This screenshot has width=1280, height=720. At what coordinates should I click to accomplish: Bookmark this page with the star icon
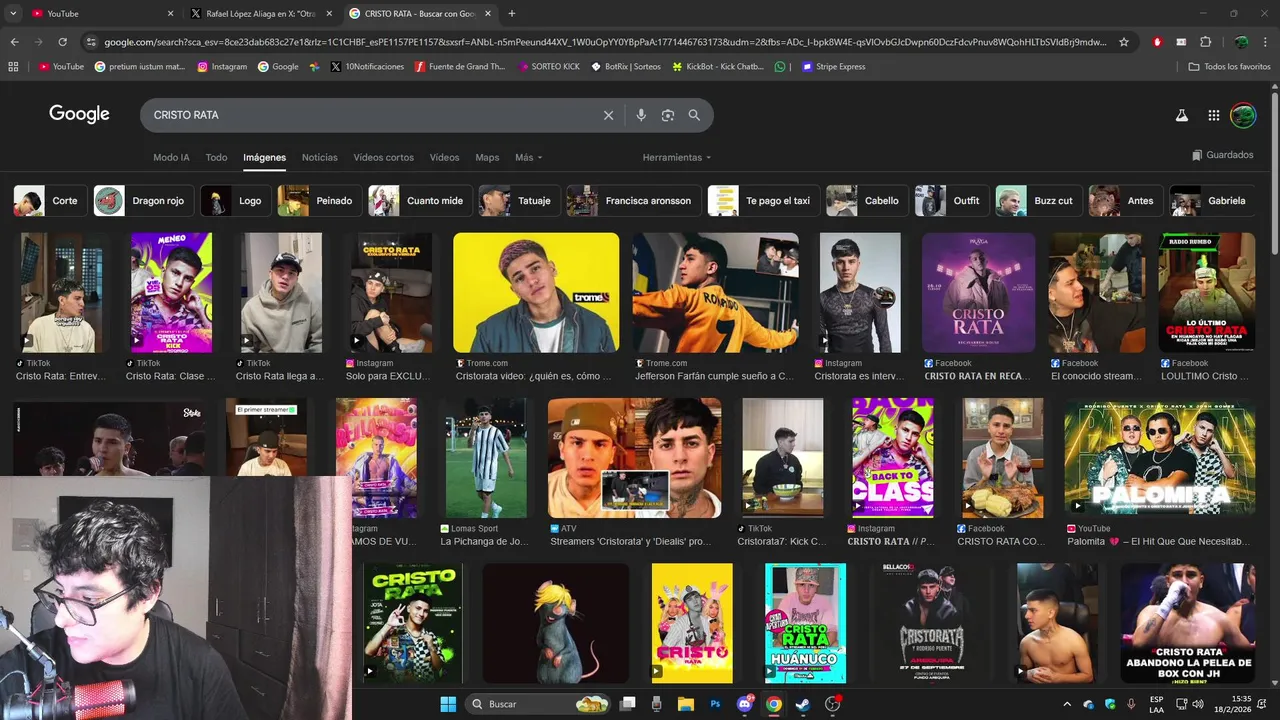point(1124,42)
